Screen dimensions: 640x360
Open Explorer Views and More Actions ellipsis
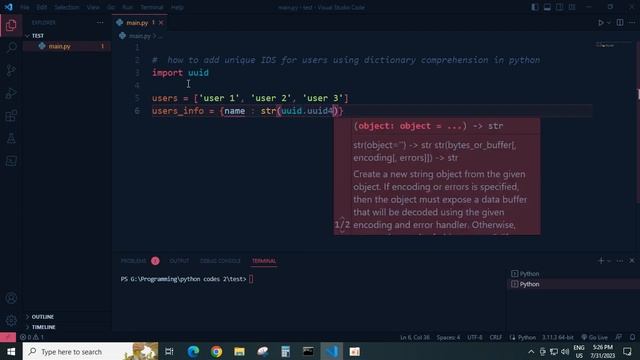[100, 23]
